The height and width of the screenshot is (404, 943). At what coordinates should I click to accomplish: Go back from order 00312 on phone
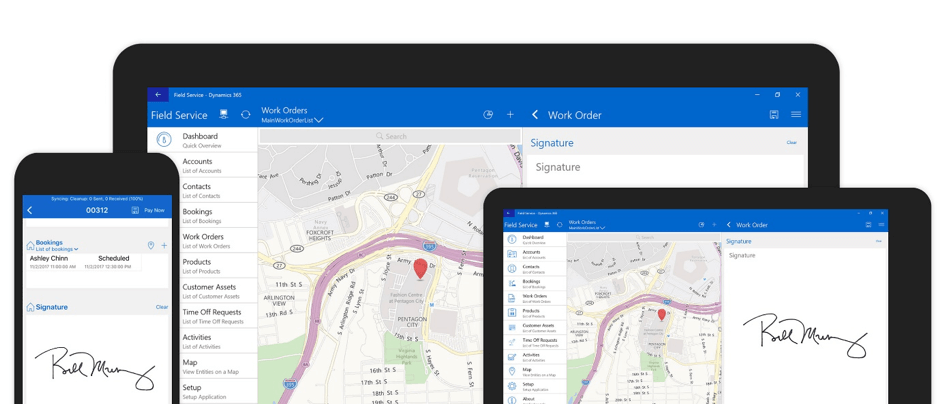(x=30, y=210)
